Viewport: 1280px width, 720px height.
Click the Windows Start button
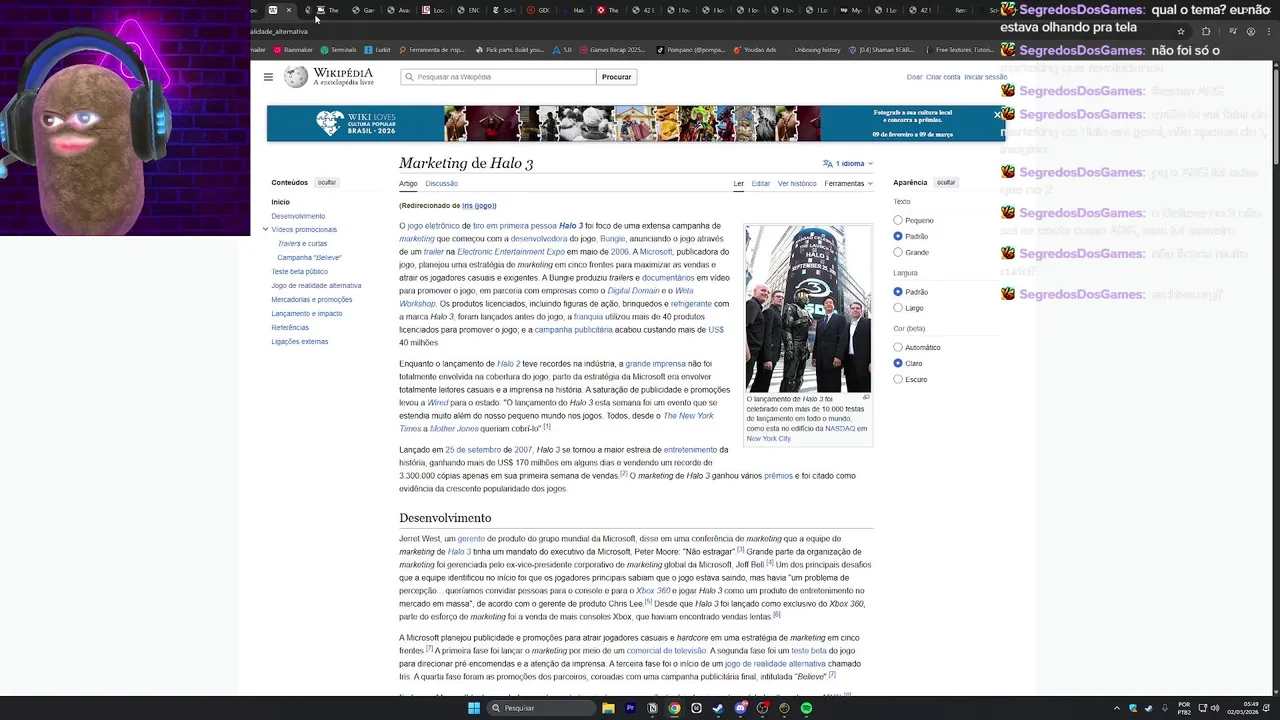click(474, 708)
